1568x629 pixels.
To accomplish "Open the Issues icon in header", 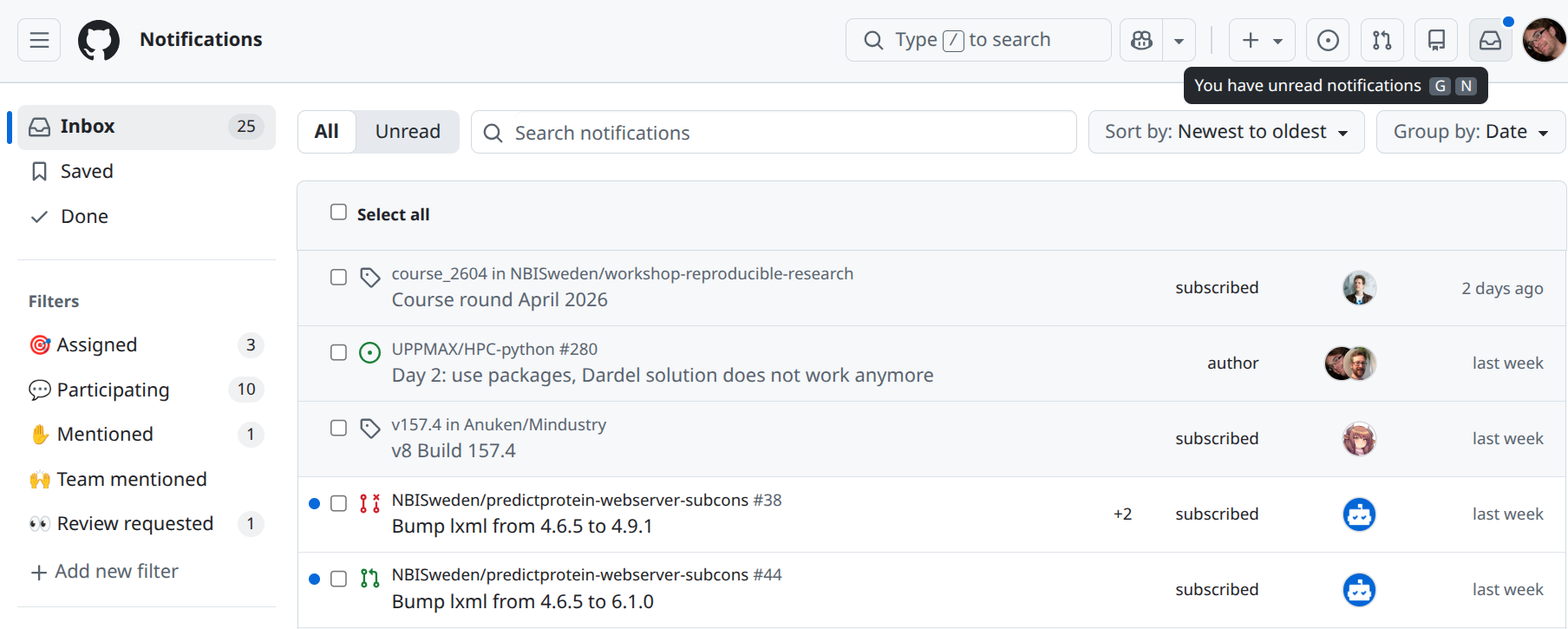I will pyautogui.click(x=1328, y=40).
